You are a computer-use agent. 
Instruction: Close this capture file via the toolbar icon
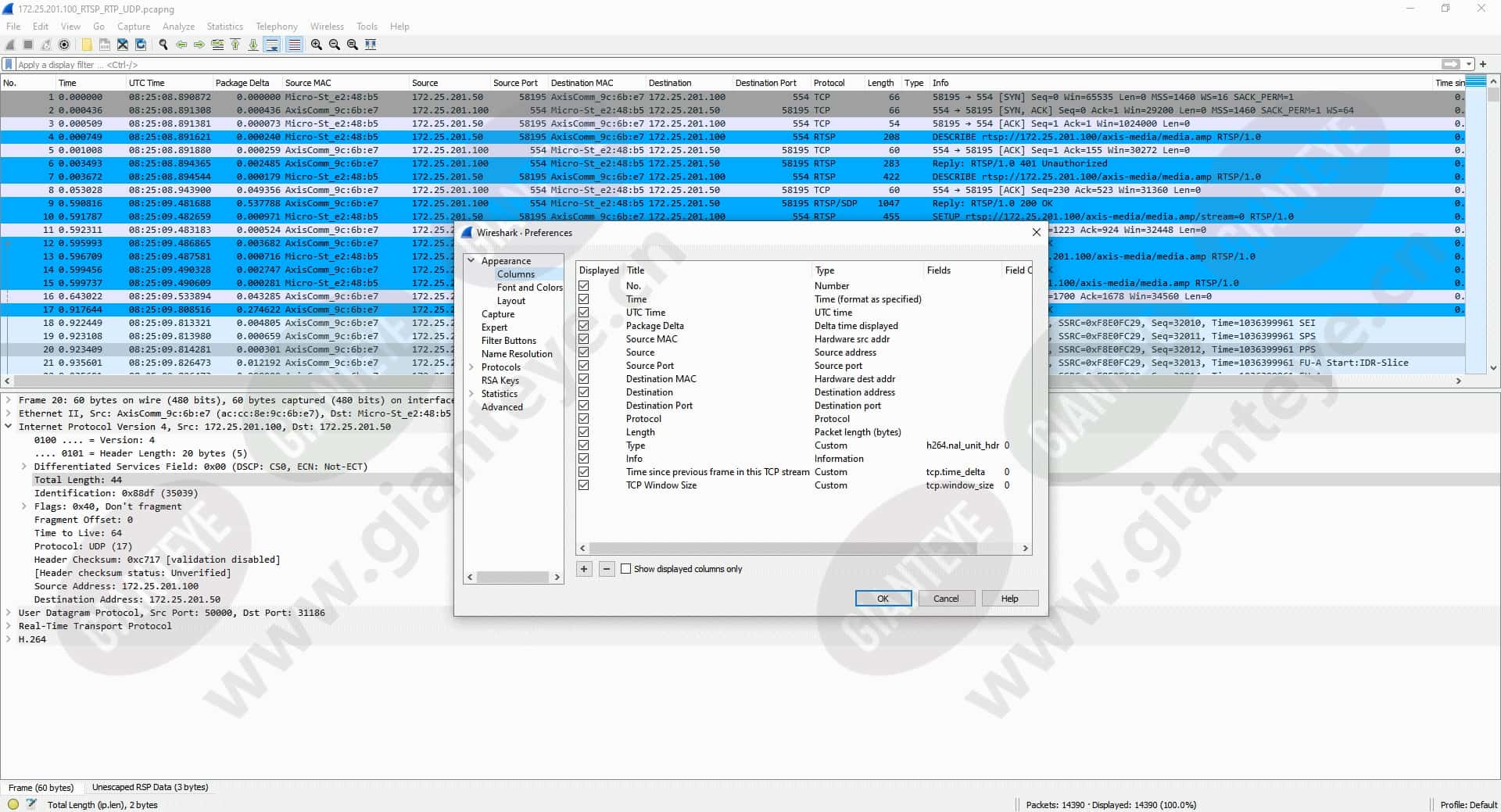(123, 45)
